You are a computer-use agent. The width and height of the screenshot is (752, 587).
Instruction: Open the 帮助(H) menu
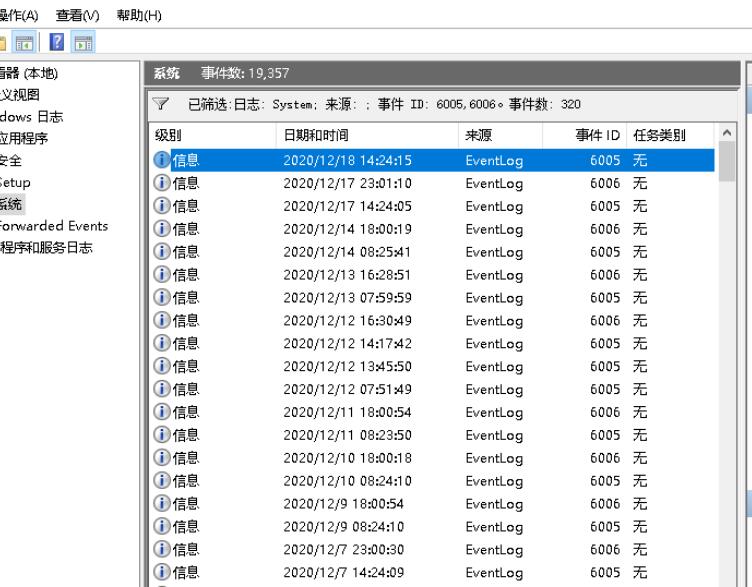(139, 15)
